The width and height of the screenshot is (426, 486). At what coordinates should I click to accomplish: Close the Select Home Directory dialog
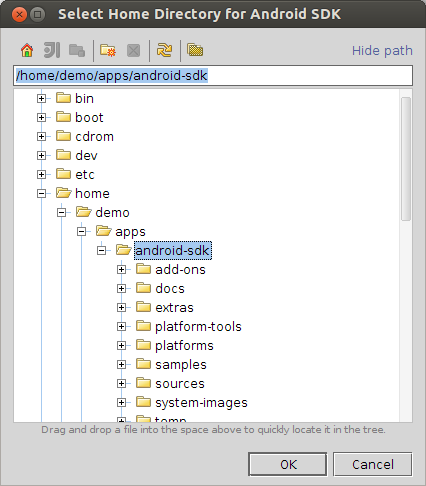[x=19, y=15]
